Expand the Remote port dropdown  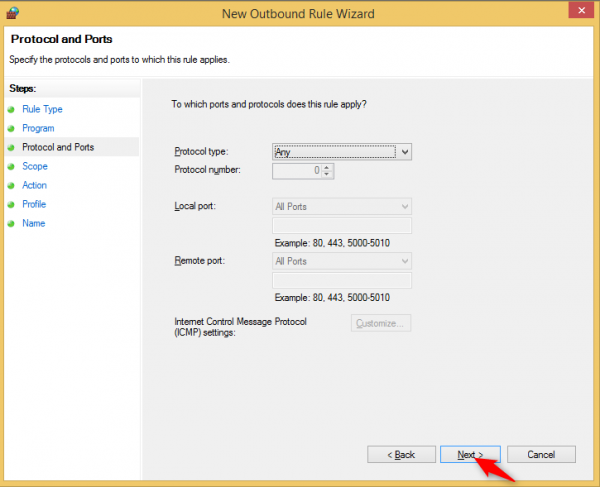point(342,260)
